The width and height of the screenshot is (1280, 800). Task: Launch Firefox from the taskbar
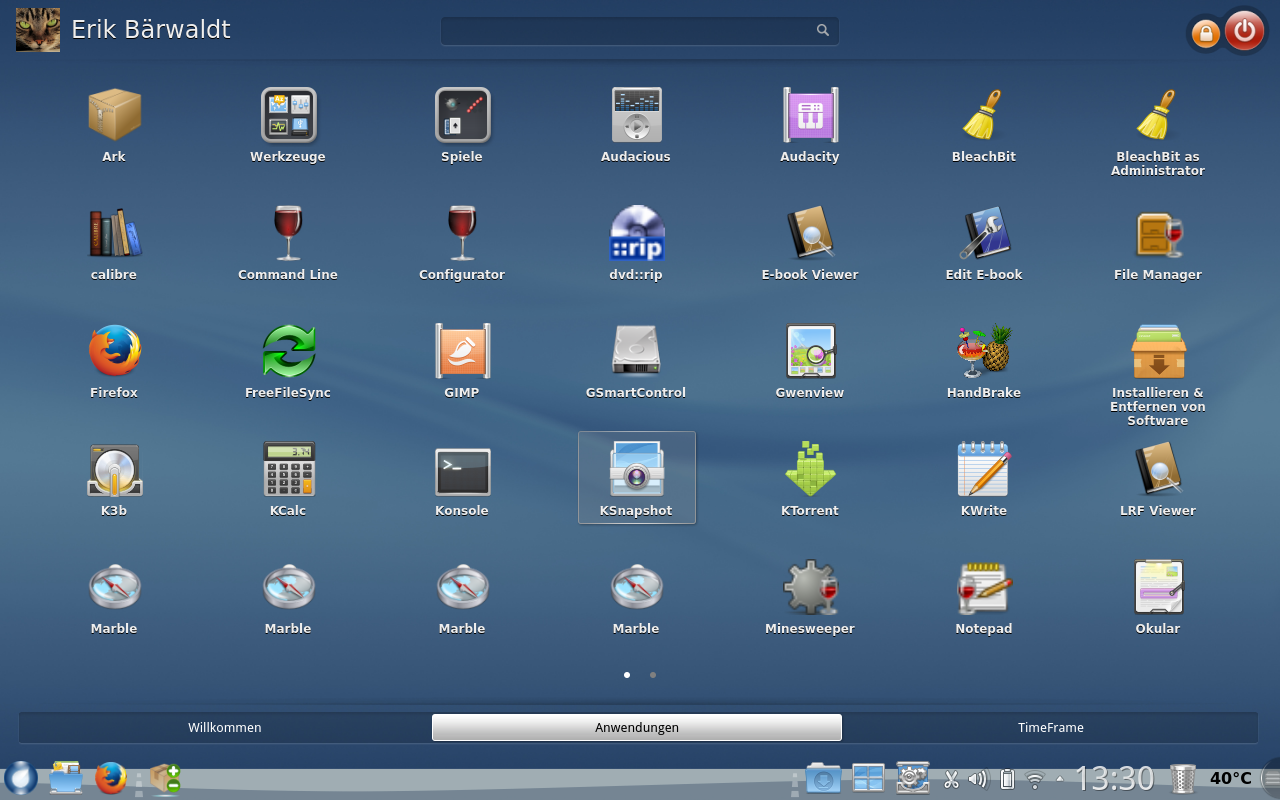tap(111, 778)
